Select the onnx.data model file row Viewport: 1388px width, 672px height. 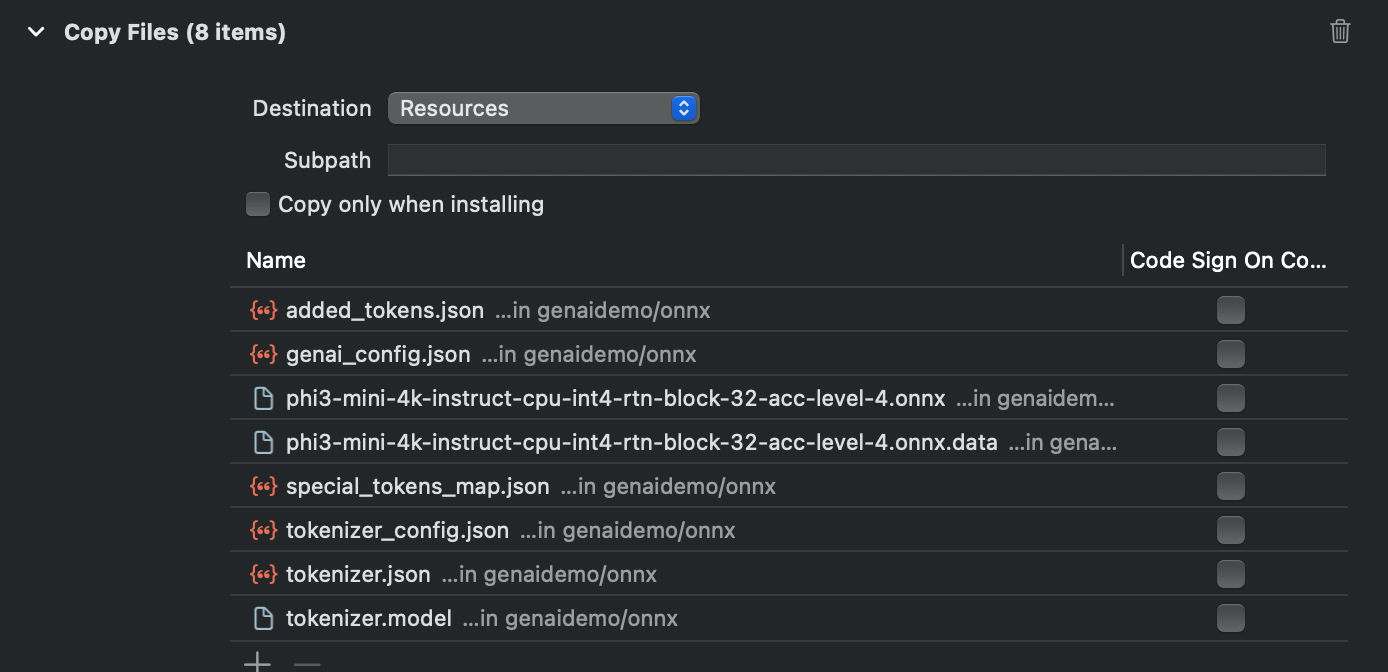(641, 443)
